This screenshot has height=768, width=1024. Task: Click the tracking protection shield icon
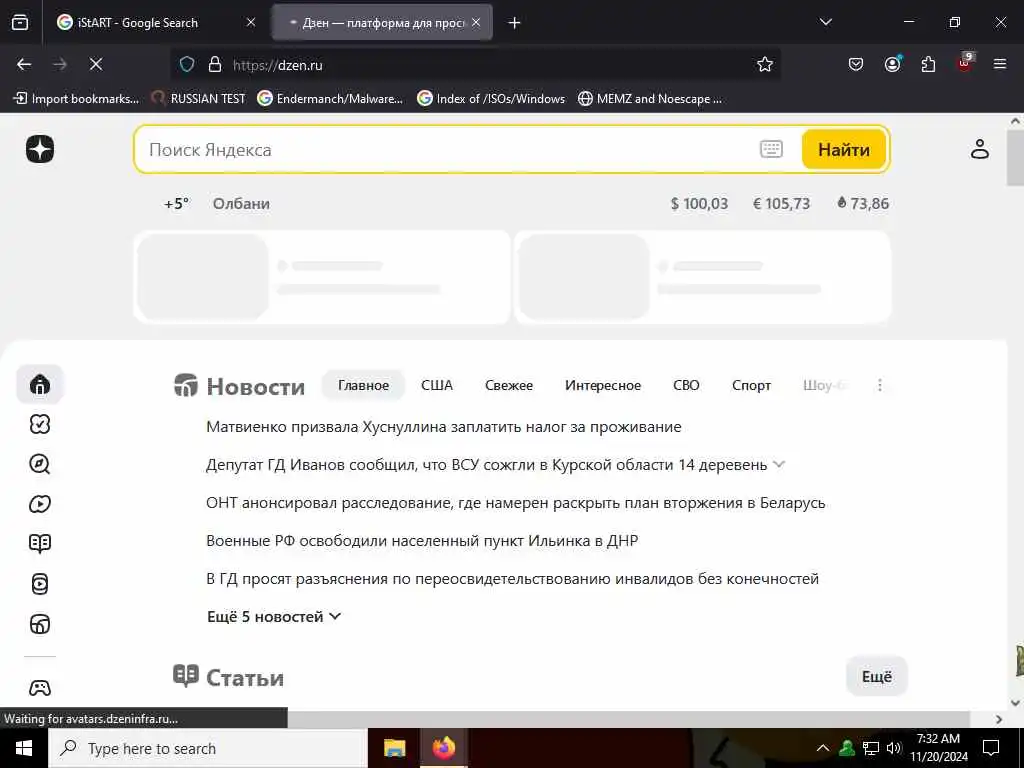[187, 65]
